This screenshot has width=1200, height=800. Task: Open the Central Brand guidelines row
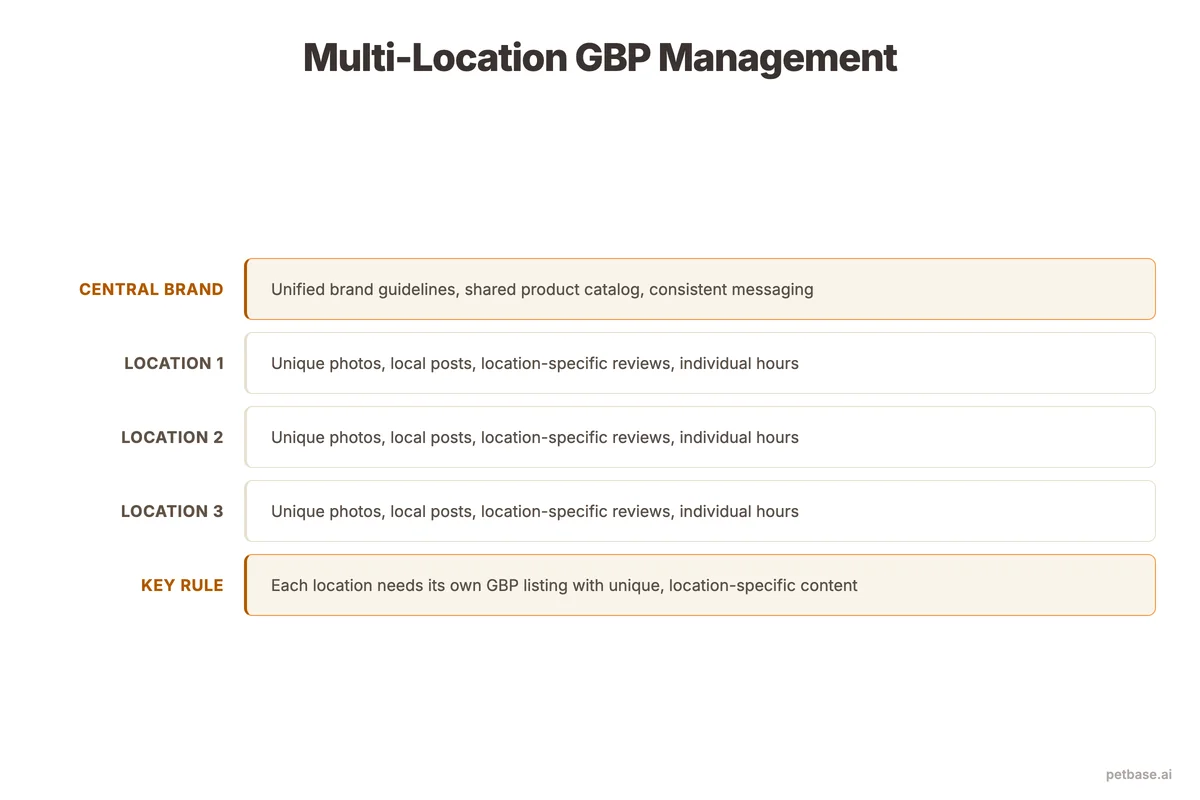[700, 289]
